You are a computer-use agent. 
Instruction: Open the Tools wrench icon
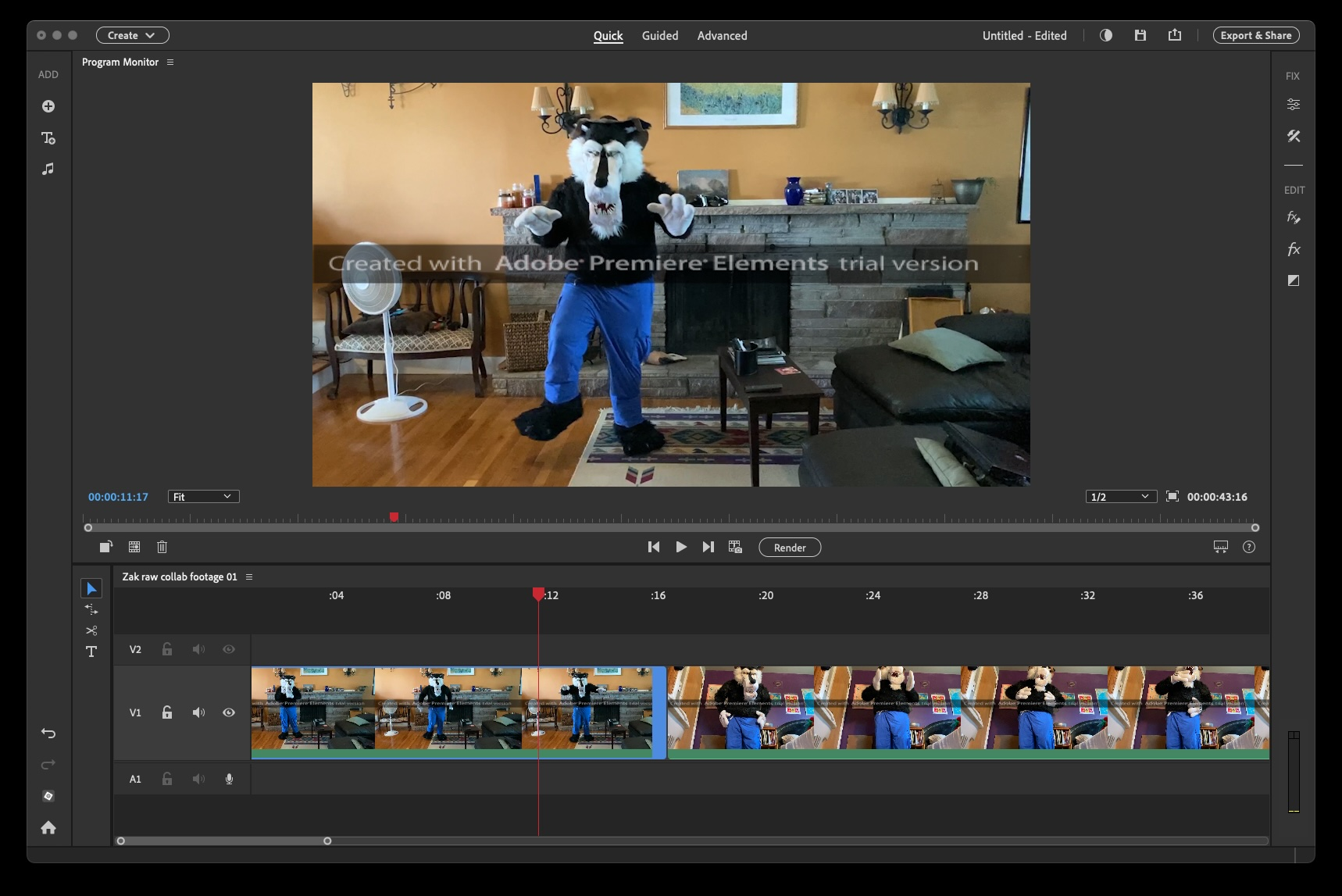click(x=1294, y=136)
